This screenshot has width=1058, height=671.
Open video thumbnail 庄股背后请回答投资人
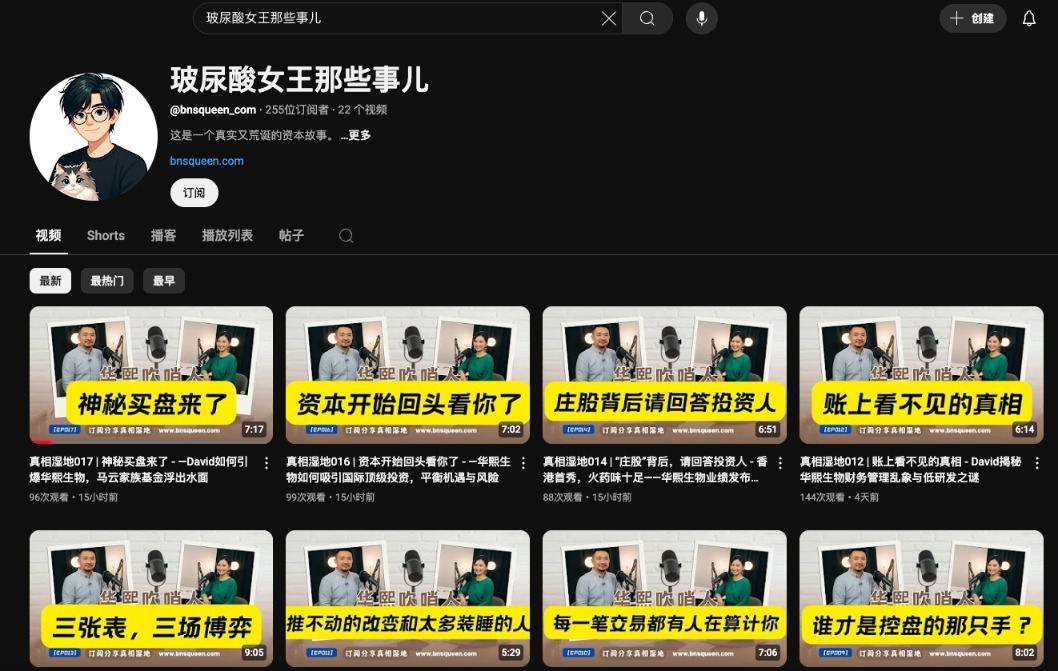[x=665, y=375]
